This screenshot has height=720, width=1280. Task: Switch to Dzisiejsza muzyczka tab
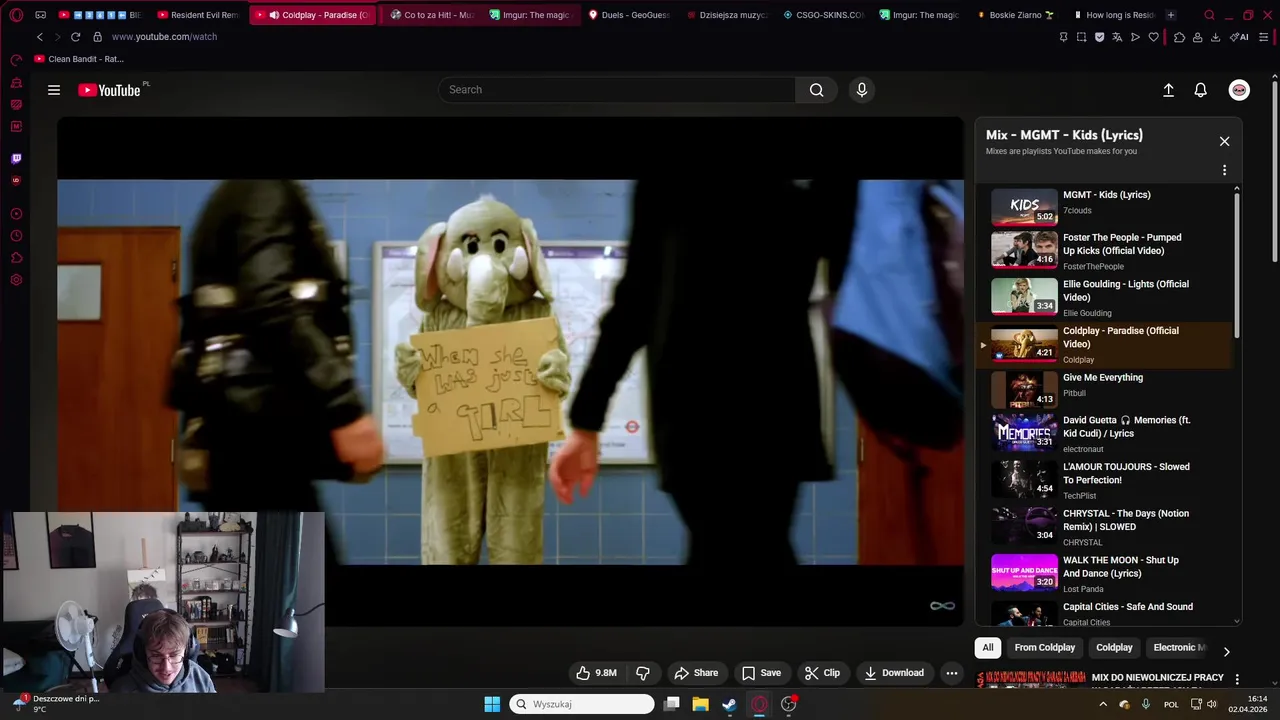tap(726, 15)
